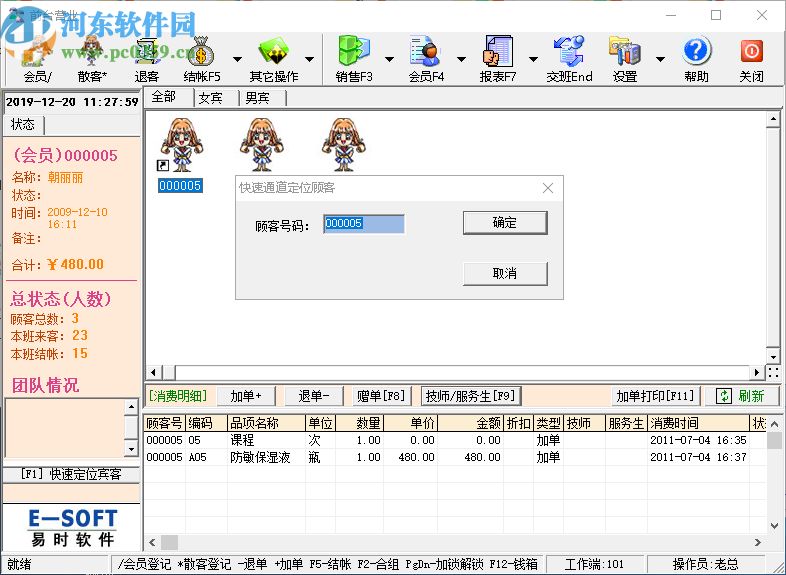Open the 销售F3 sales icon

[354, 60]
